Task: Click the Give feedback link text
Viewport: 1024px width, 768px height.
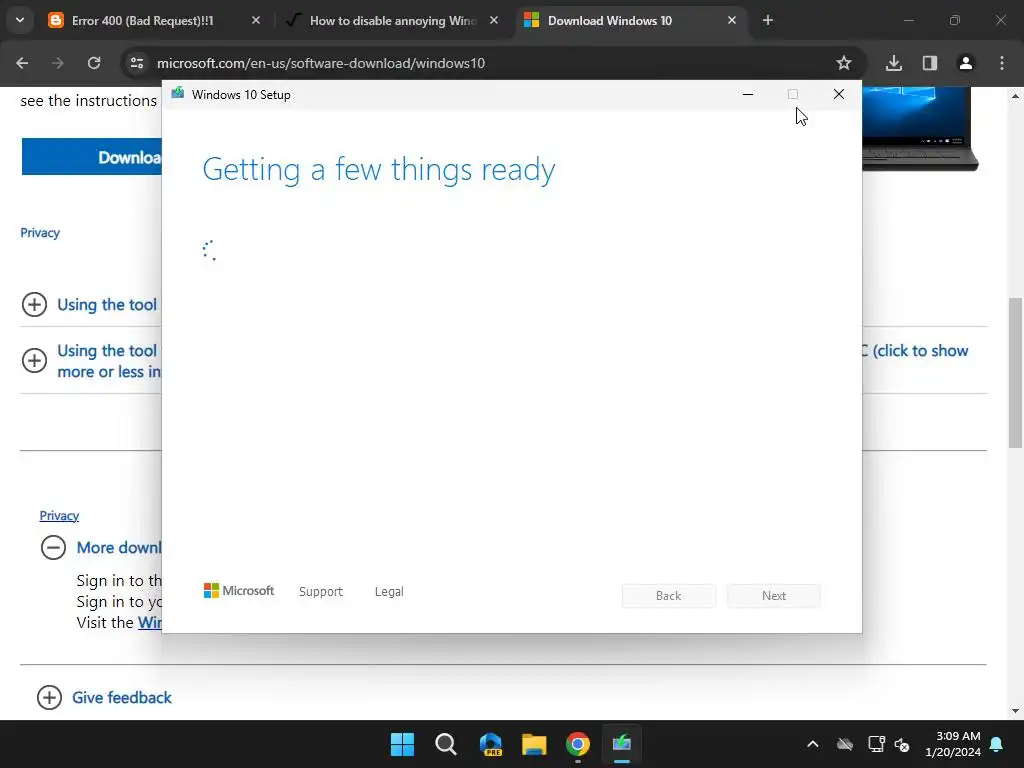Action: click(x=121, y=697)
